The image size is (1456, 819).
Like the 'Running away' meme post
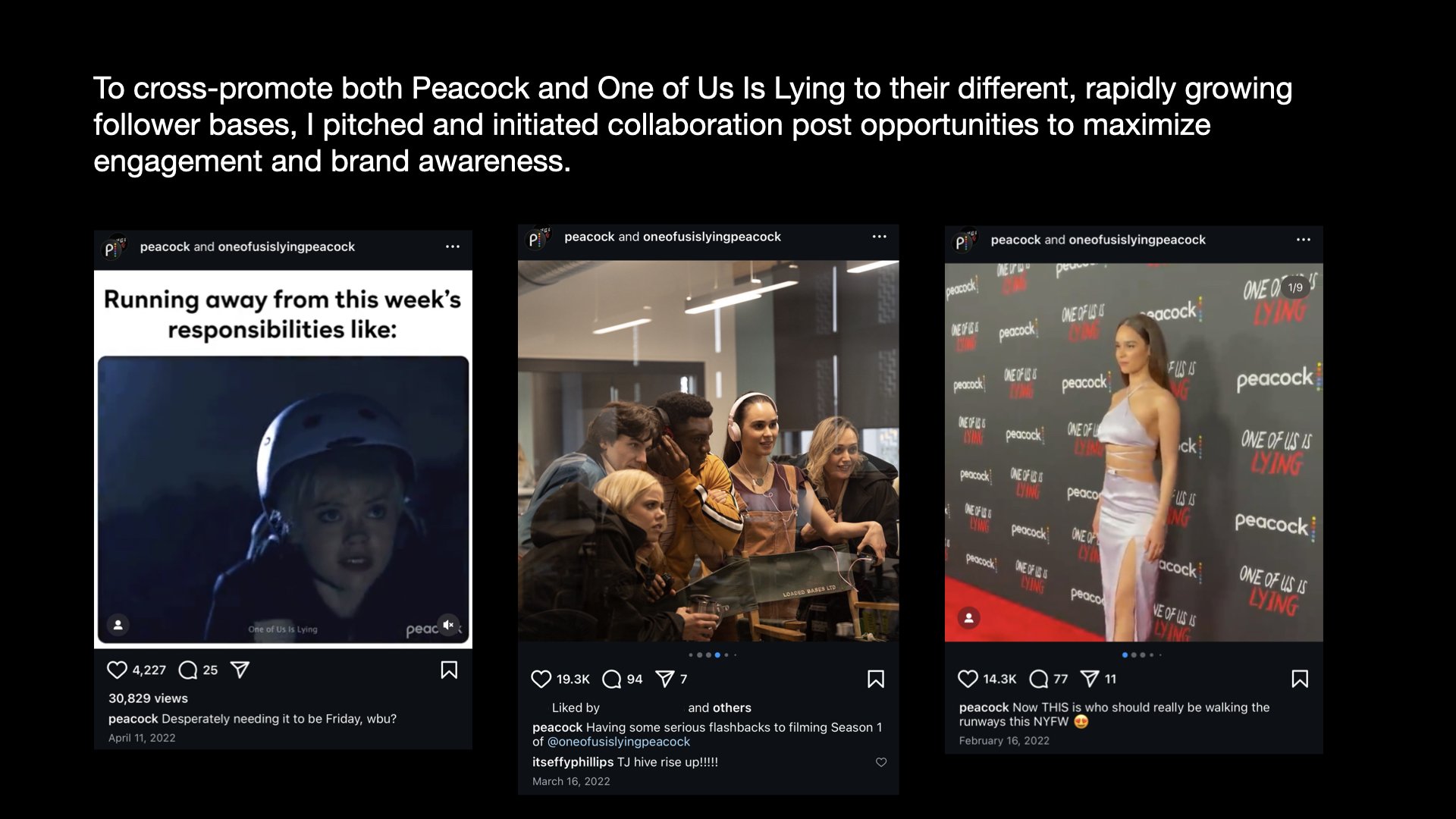point(117,670)
